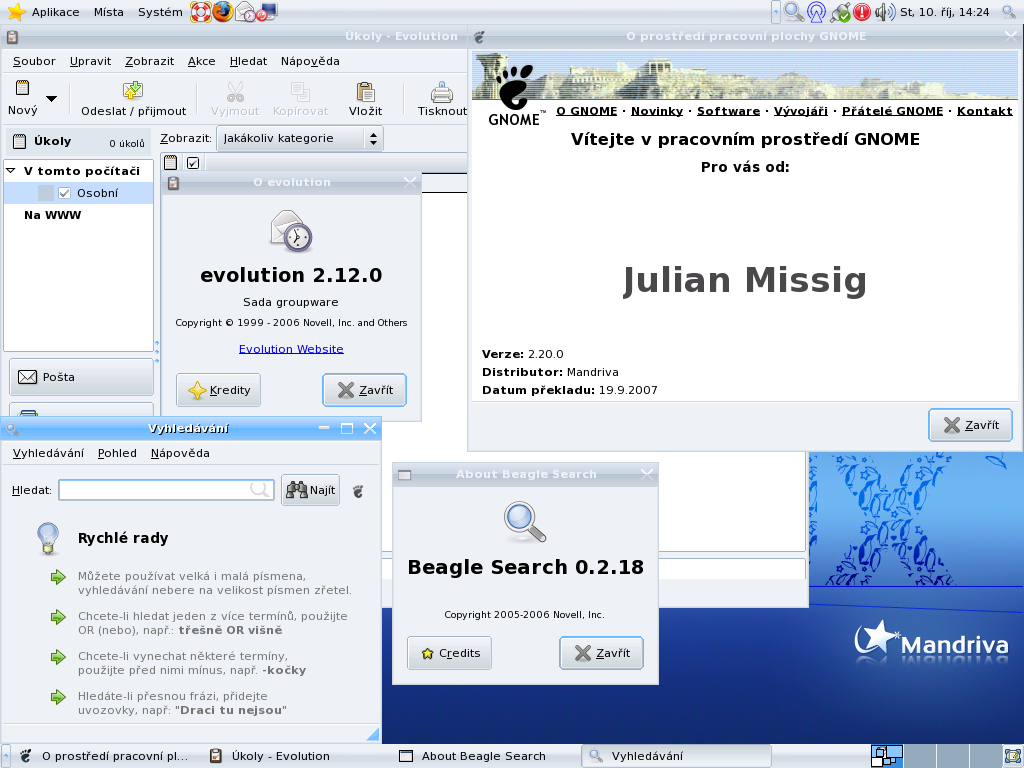
Task: Click Credits in About Beagle Search
Action: [449, 653]
